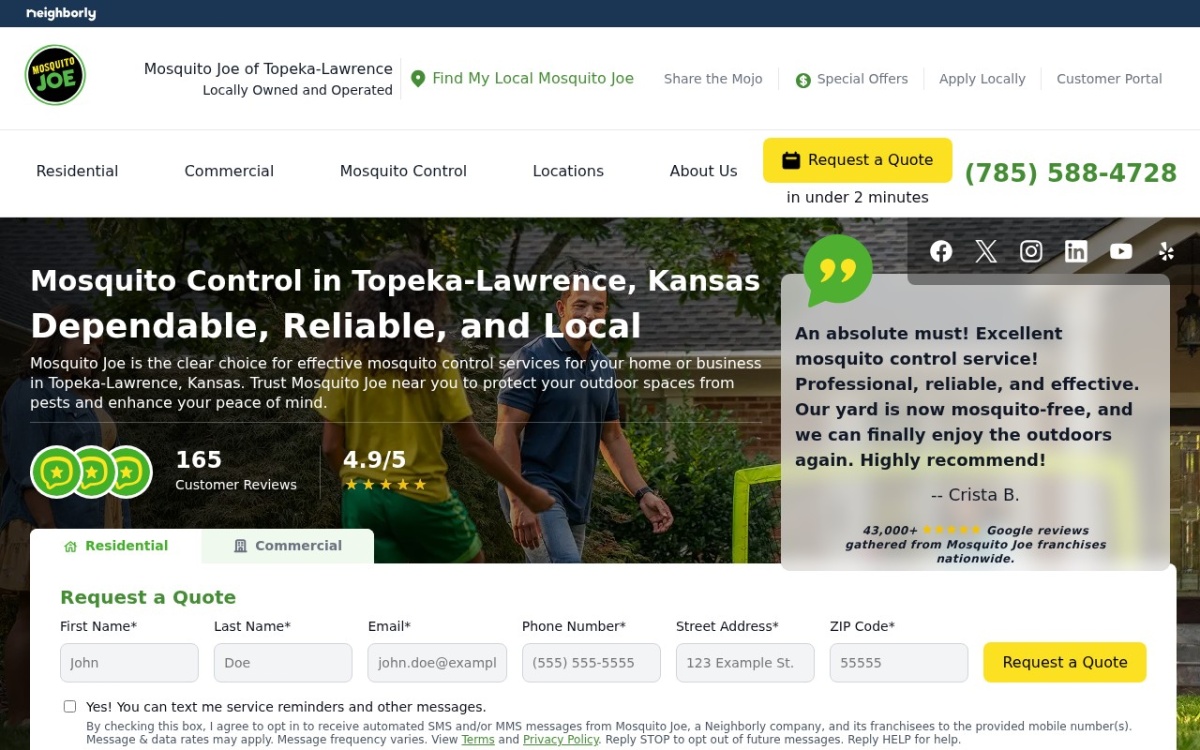Click 'Dependable, Reliable, and Local' heading
This screenshot has width=1200, height=750.
(336, 326)
